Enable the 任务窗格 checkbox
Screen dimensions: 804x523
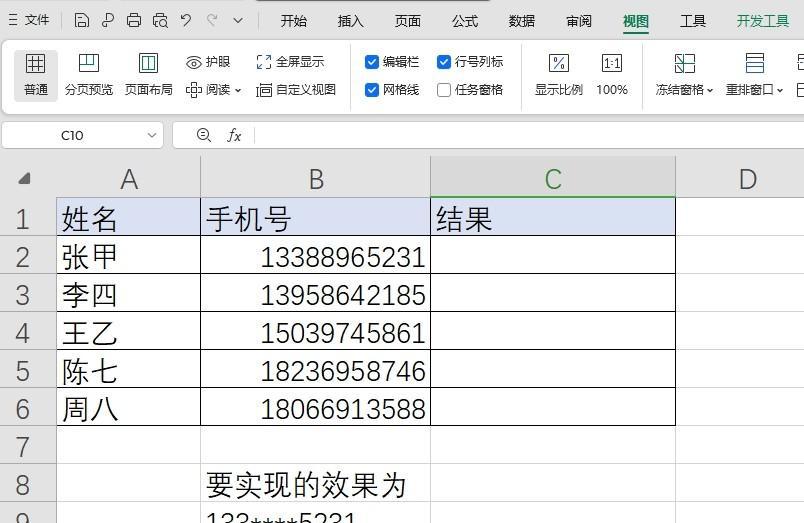[444, 90]
